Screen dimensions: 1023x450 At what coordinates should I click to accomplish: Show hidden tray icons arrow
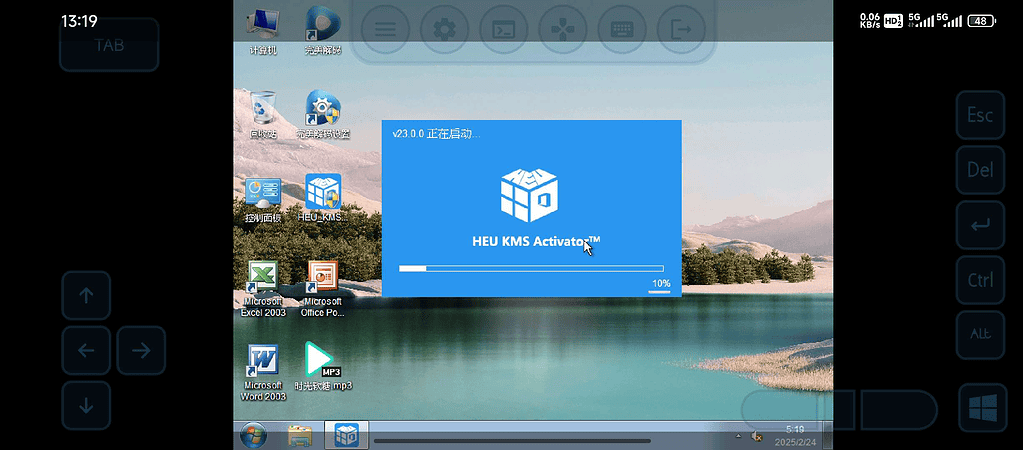click(739, 436)
